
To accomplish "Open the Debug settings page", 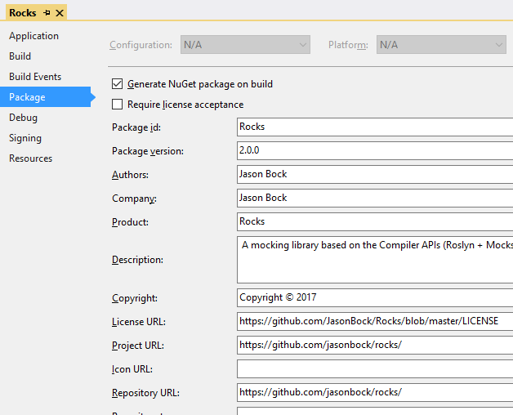I will [x=23, y=118].
